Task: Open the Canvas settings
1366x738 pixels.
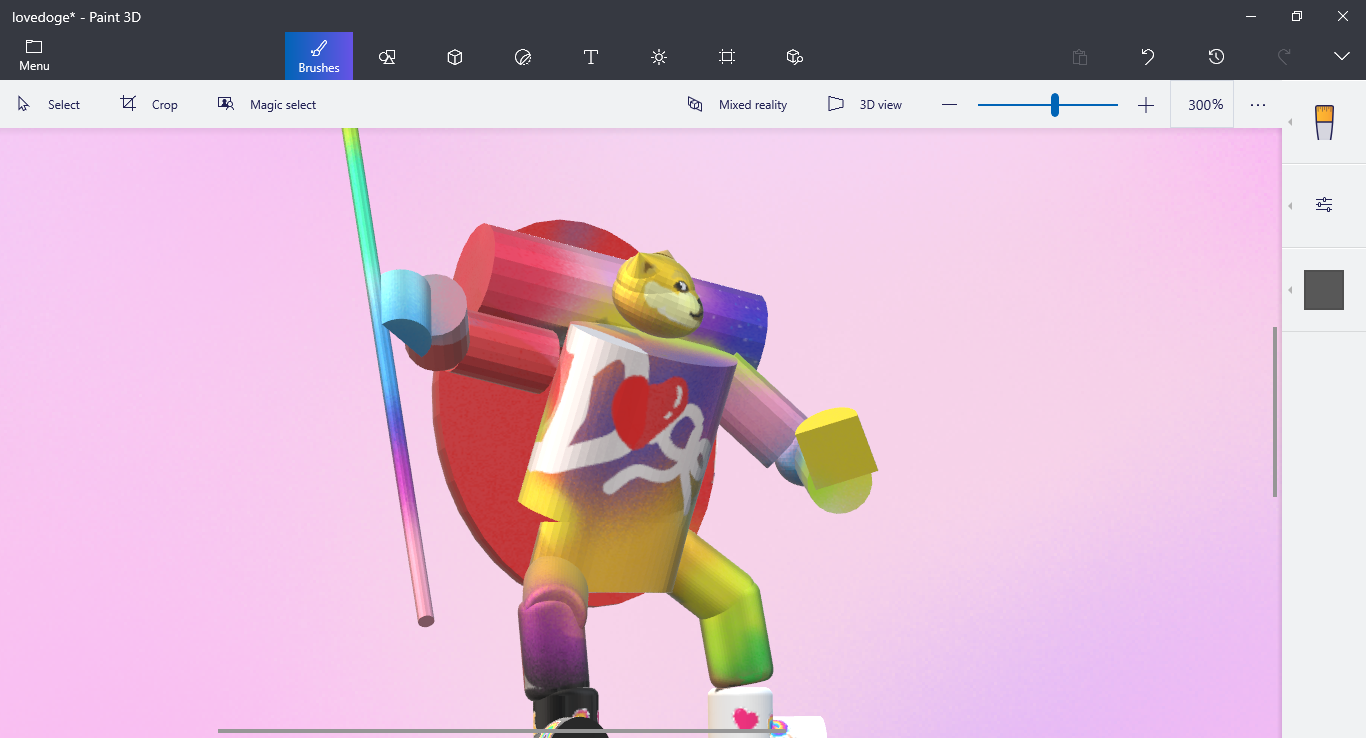Action: click(x=727, y=57)
